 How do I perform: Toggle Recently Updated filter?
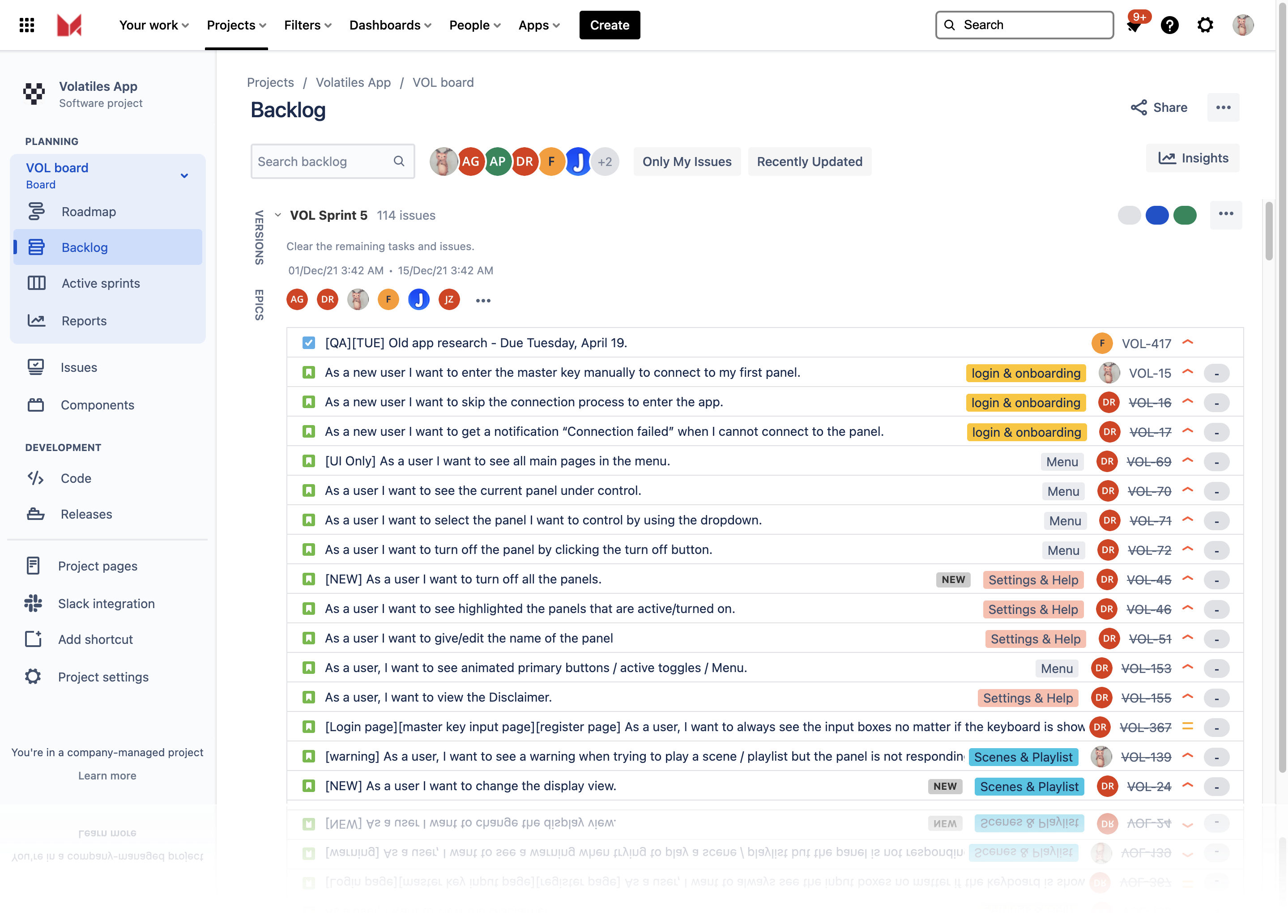[x=809, y=162]
